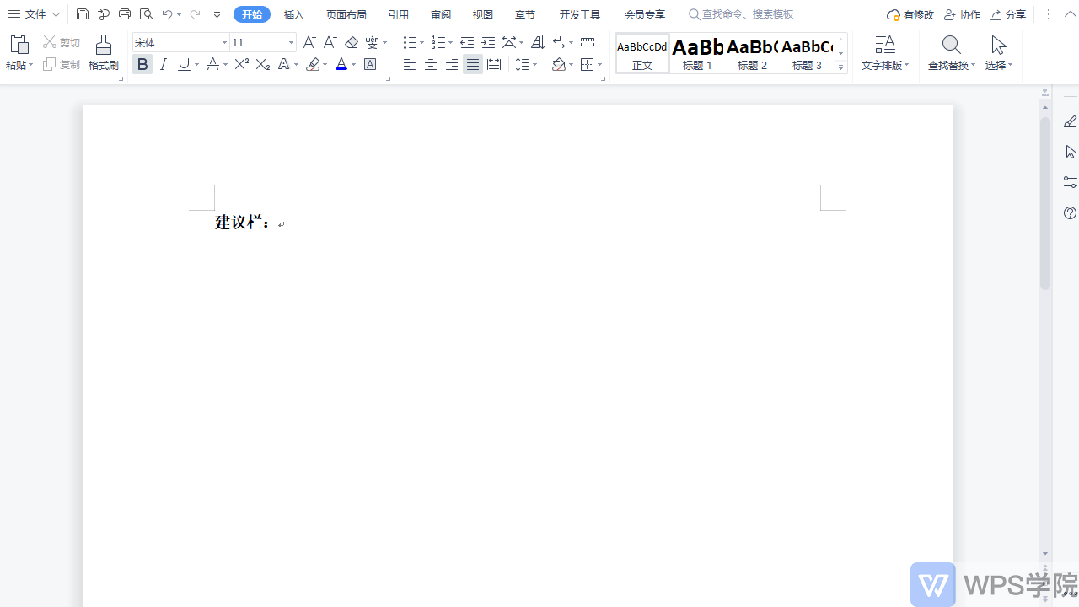Set Align Right paragraph alignment

click(452, 64)
